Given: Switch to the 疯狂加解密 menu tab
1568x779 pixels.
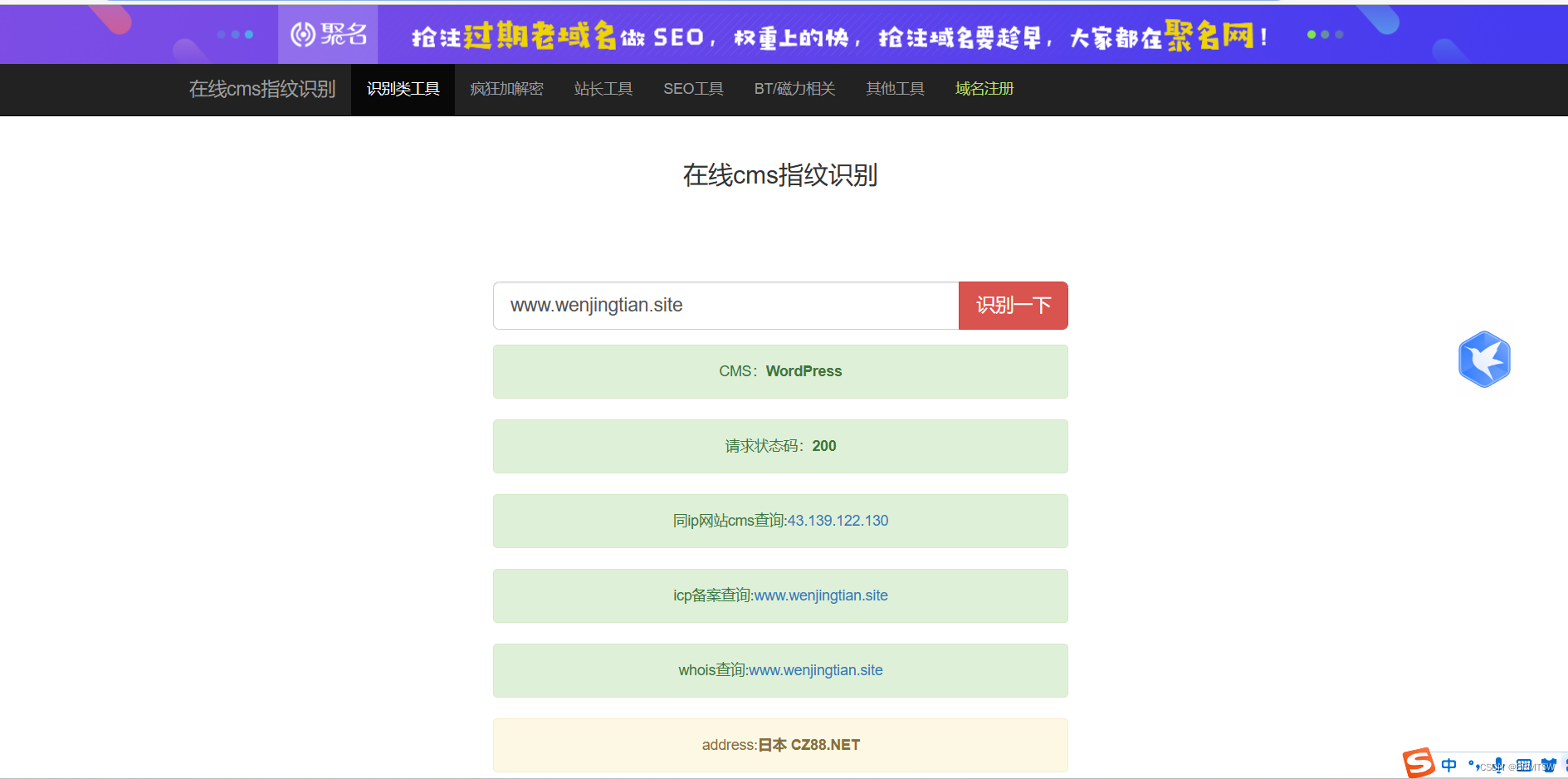Looking at the screenshot, I should tap(506, 89).
